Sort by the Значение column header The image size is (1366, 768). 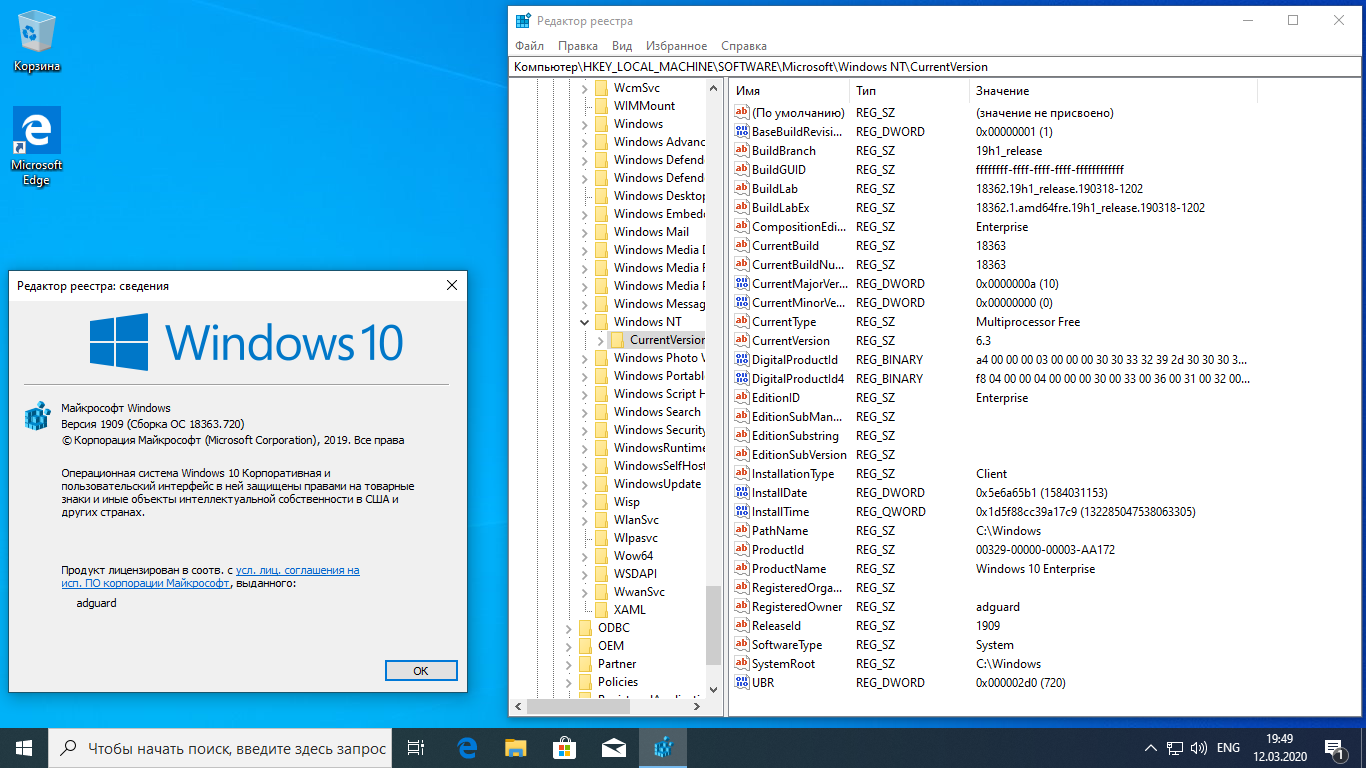pyautogui.click(x=1113, y=91)
